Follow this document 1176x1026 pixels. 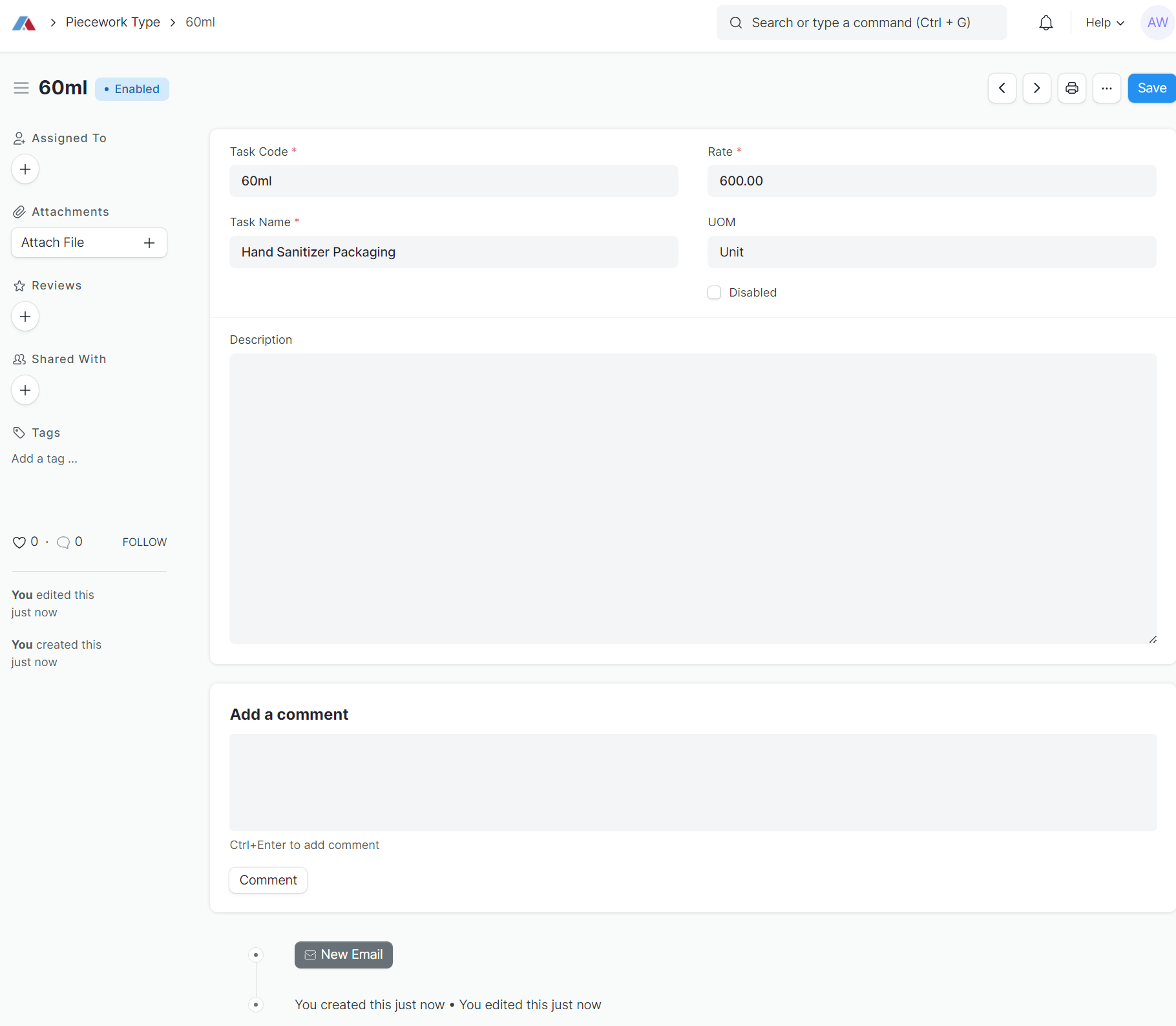tap(144, 542)
